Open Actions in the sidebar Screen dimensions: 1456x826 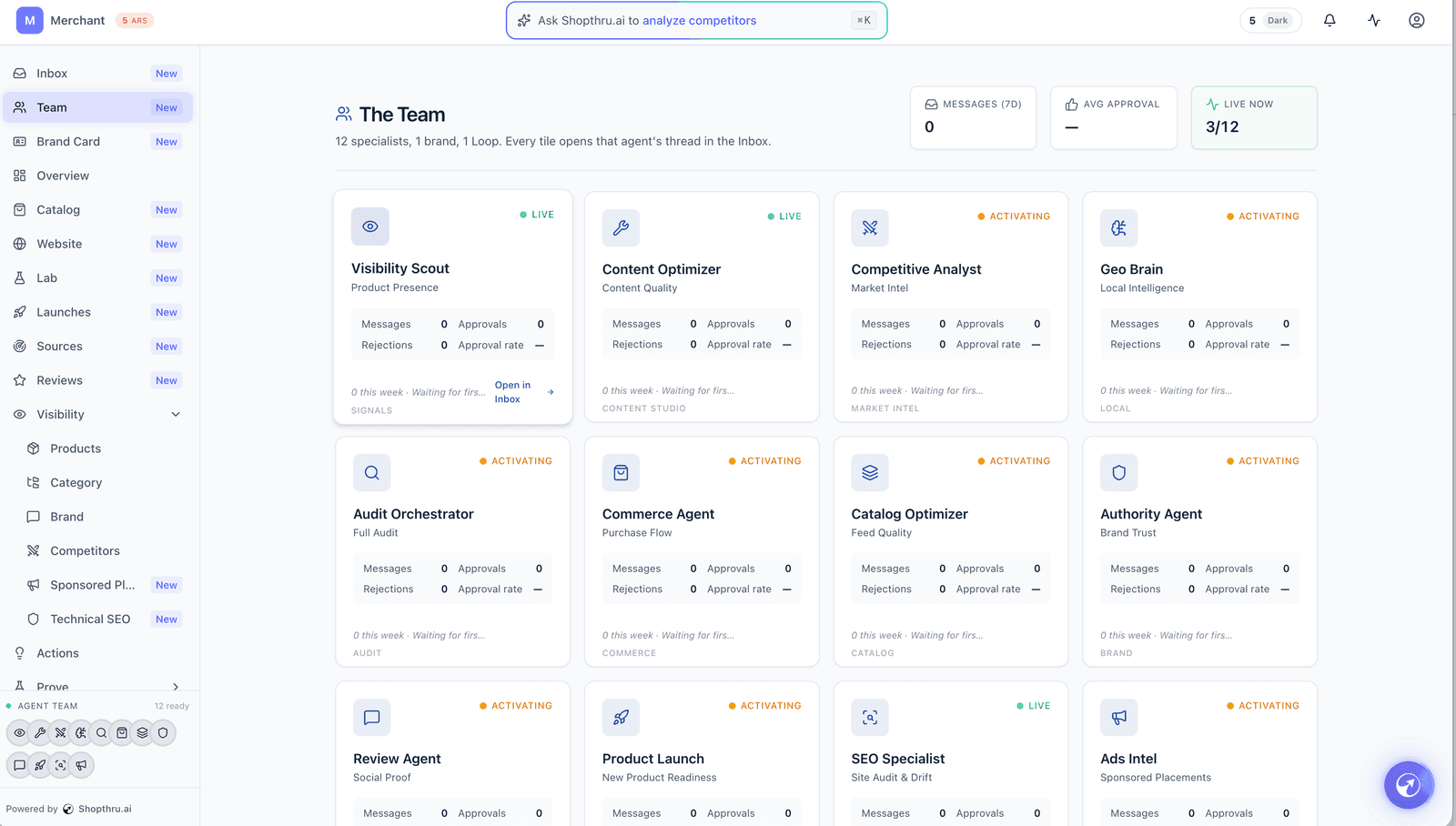[97, 653]
